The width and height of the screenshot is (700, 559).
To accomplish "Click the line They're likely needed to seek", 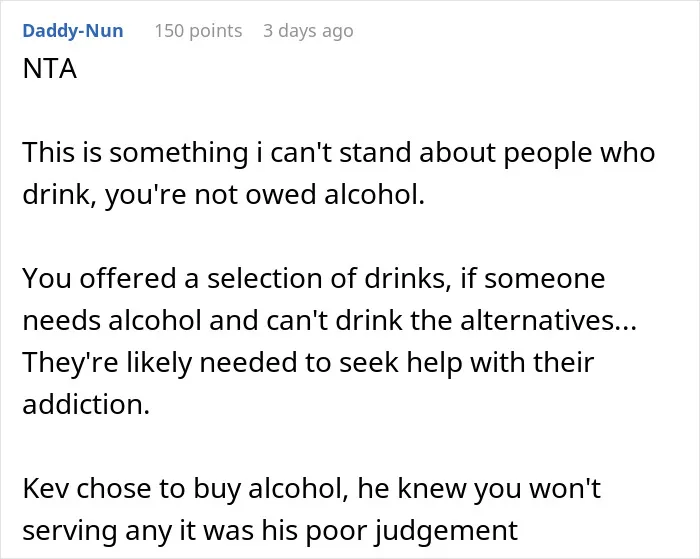I will point(308,363).
